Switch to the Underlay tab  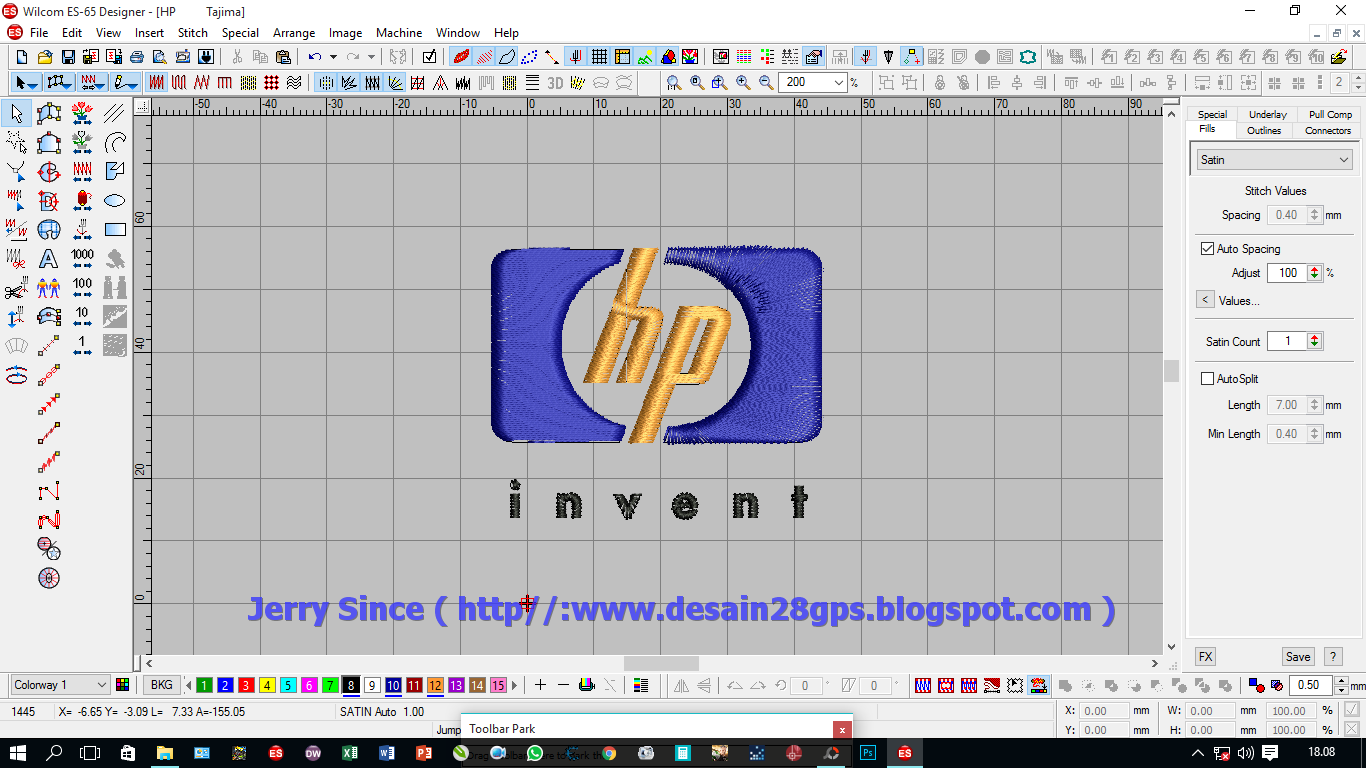1268,114
